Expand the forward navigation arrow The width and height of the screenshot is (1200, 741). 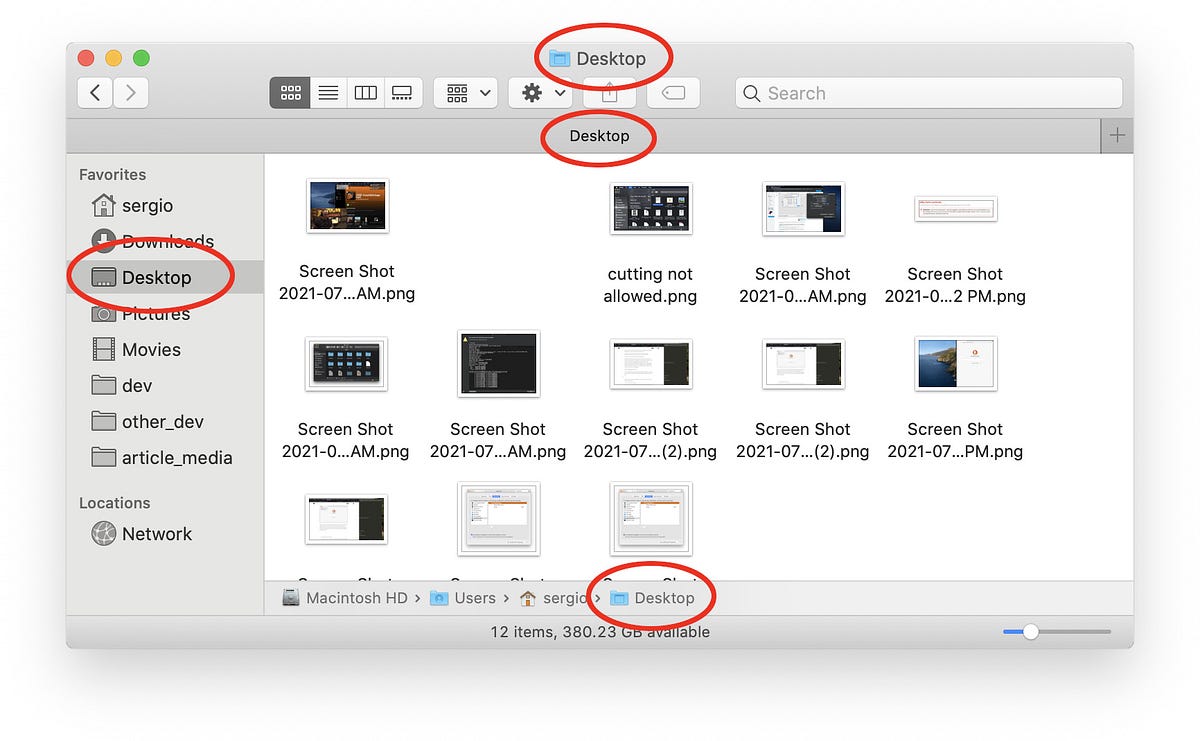point(130,92)
